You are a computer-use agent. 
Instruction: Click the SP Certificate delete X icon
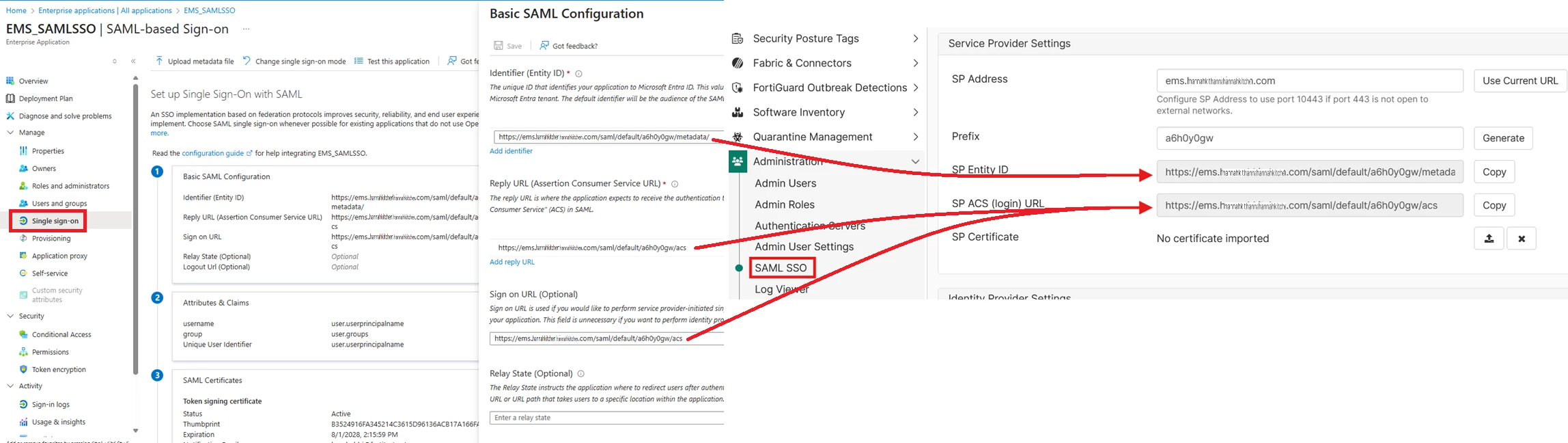click(1522, 239)
